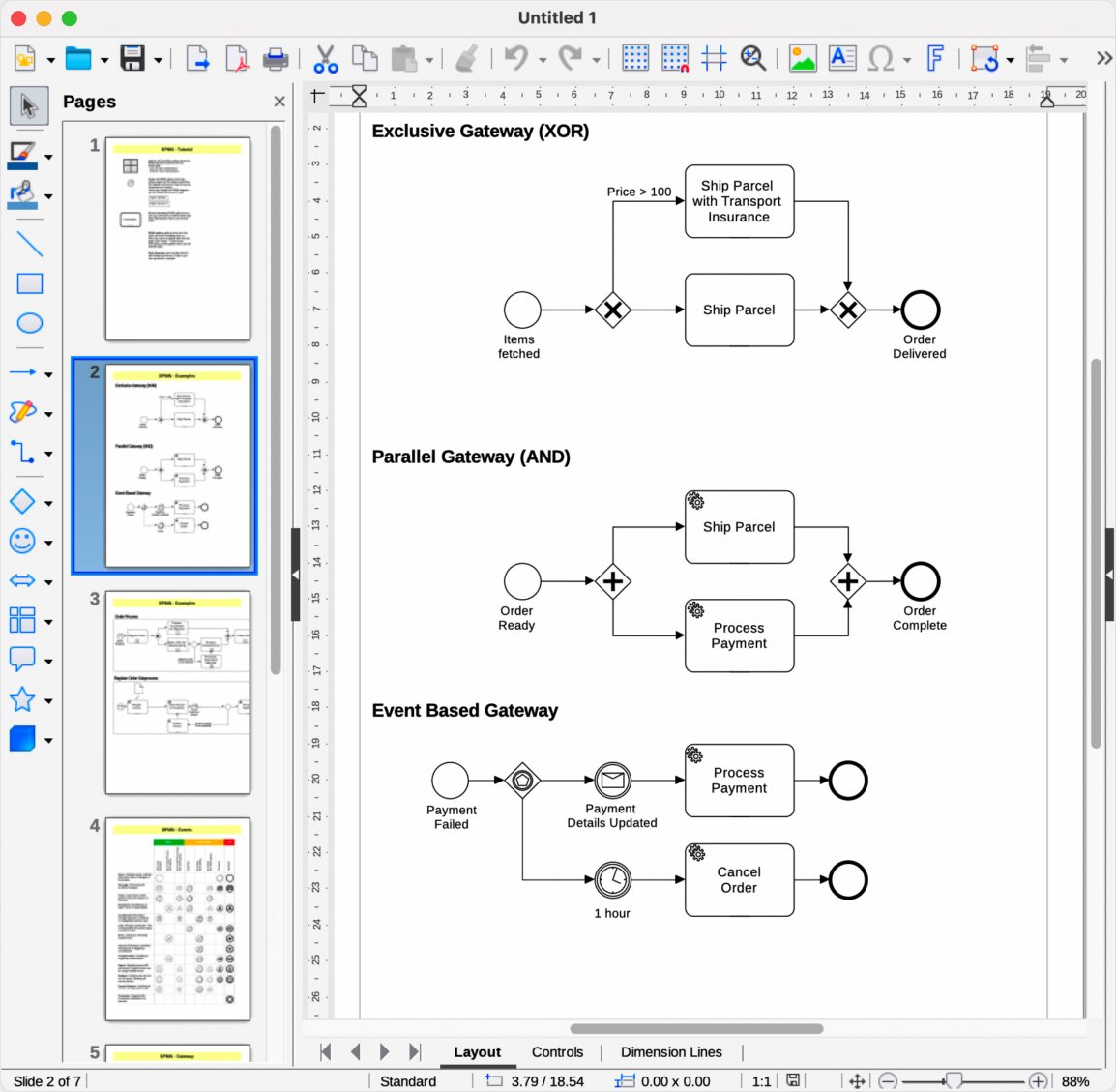
Task: Open Special Character dropdown arrow
Action: coord(907,61)
